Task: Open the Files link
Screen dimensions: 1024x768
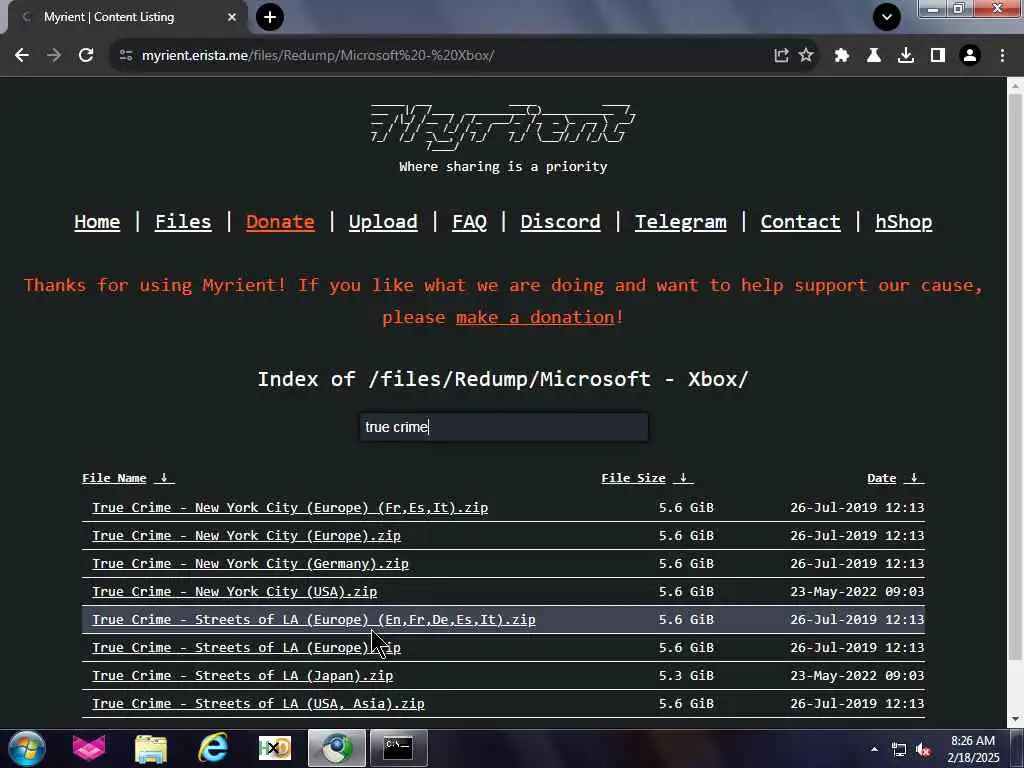Action: [183, 222]
